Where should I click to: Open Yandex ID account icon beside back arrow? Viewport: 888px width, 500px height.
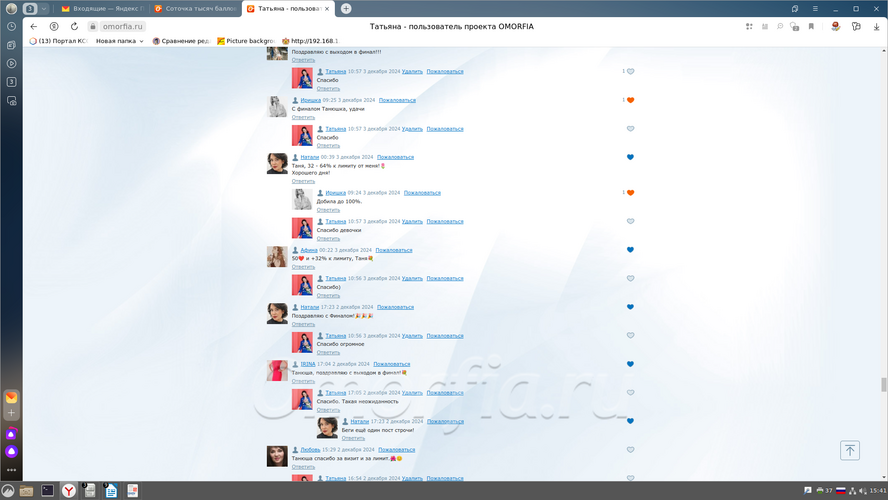54,27
